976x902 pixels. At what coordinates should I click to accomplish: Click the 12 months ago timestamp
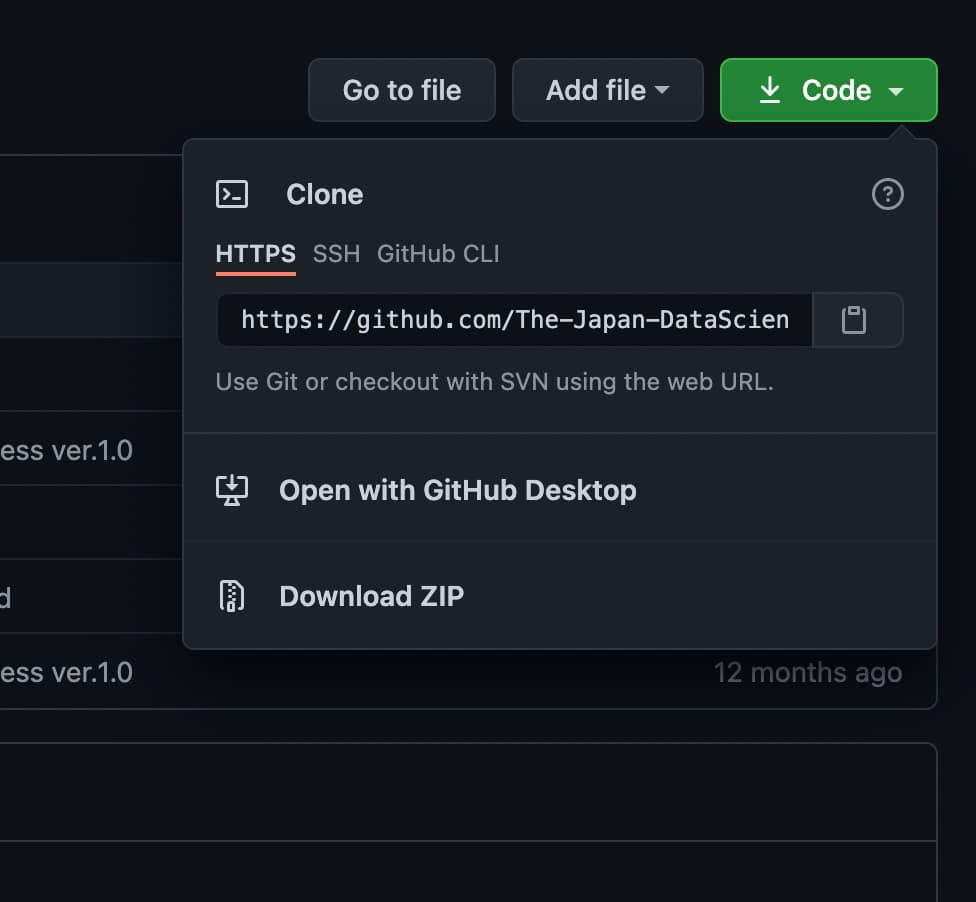pyautogui.click(x=809, y=673)
